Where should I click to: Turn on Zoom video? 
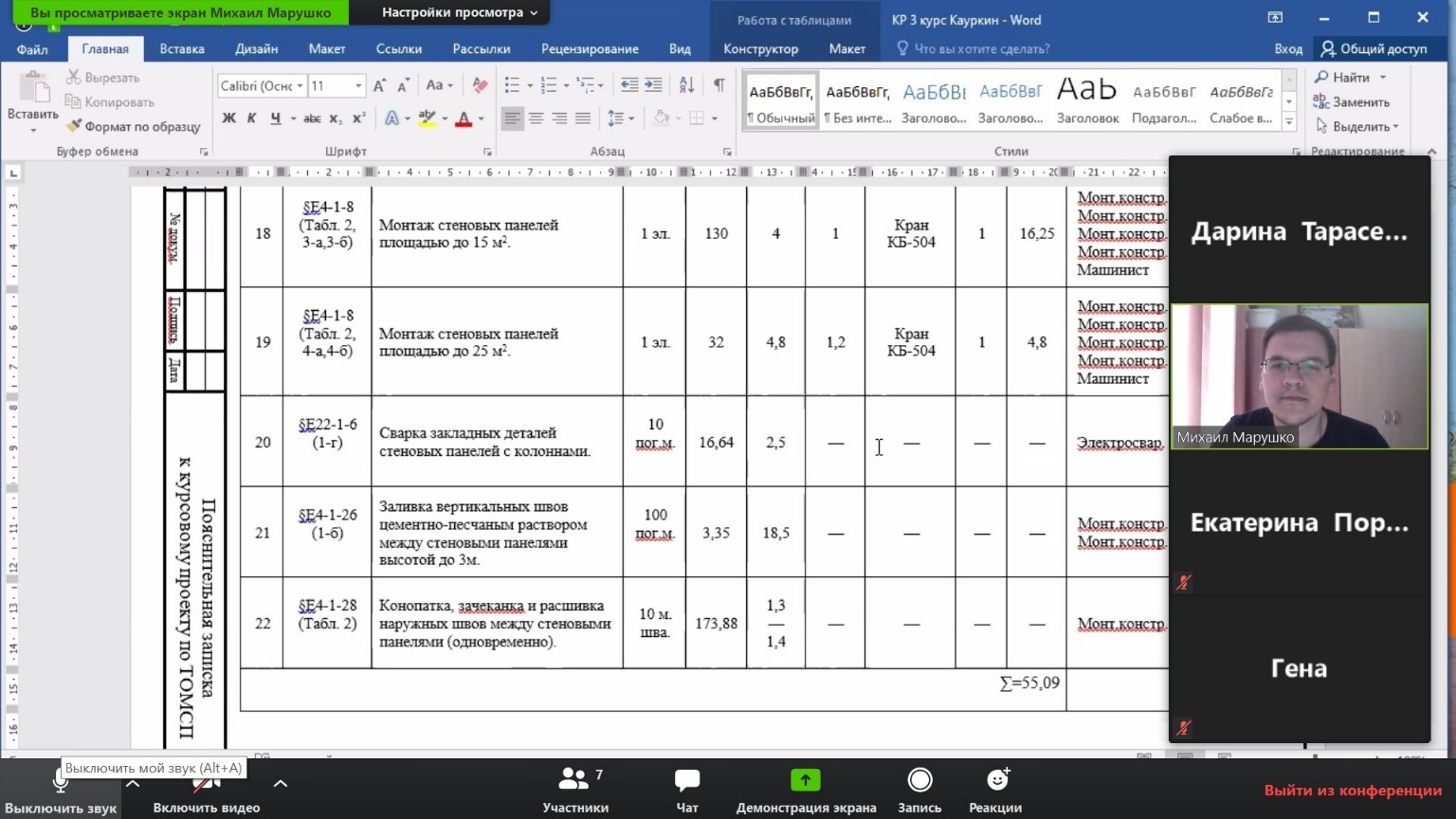(206, 793)
